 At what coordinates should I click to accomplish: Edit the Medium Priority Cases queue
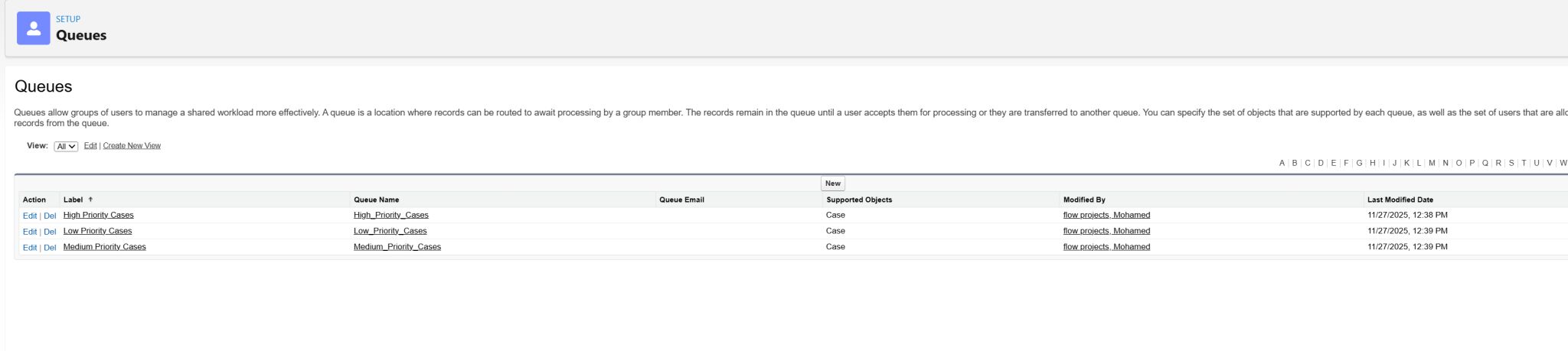point(30,248)
